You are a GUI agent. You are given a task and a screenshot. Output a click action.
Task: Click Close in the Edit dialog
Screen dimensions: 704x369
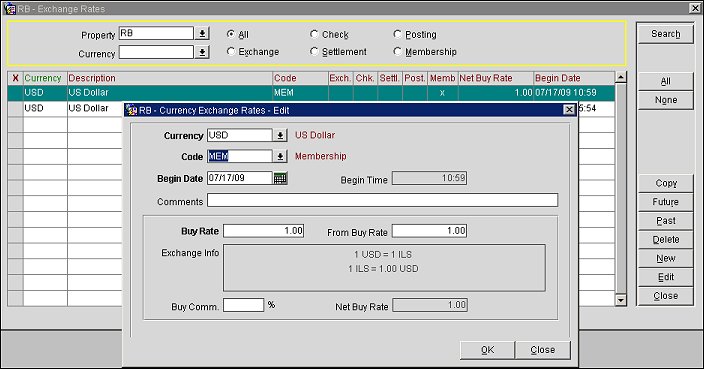pos(543,350)
